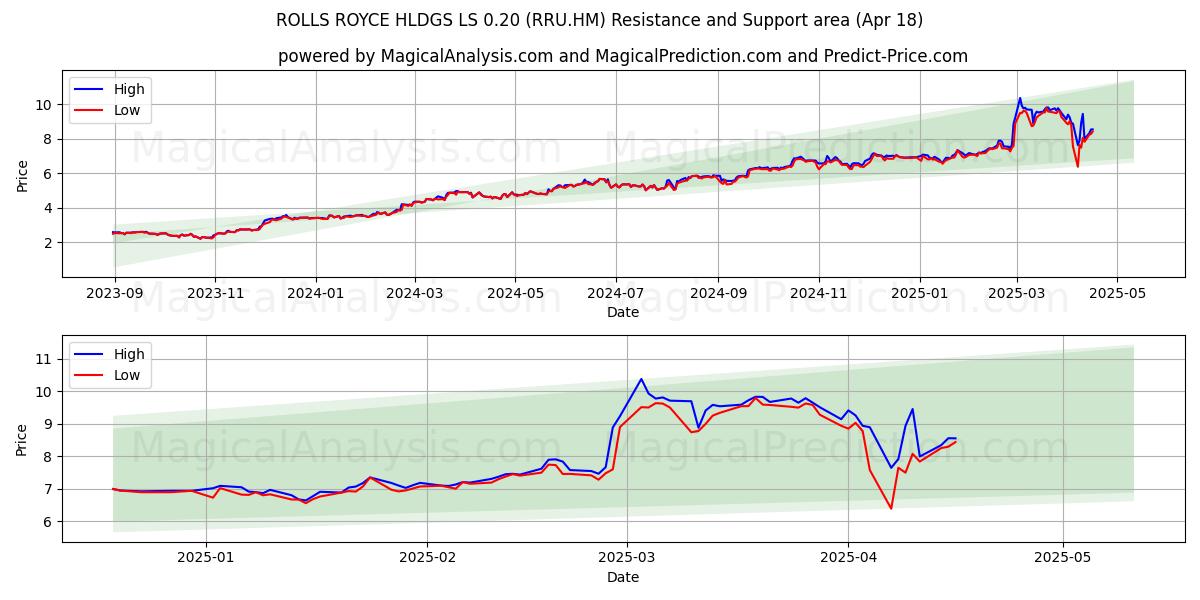
Task: Click price tick '7' on lower chart
Action: (48, 489)
